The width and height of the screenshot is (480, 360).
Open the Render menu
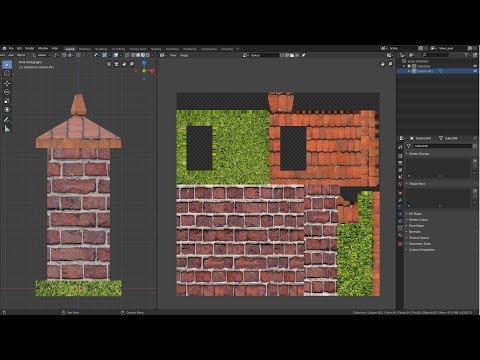(30, 48)
